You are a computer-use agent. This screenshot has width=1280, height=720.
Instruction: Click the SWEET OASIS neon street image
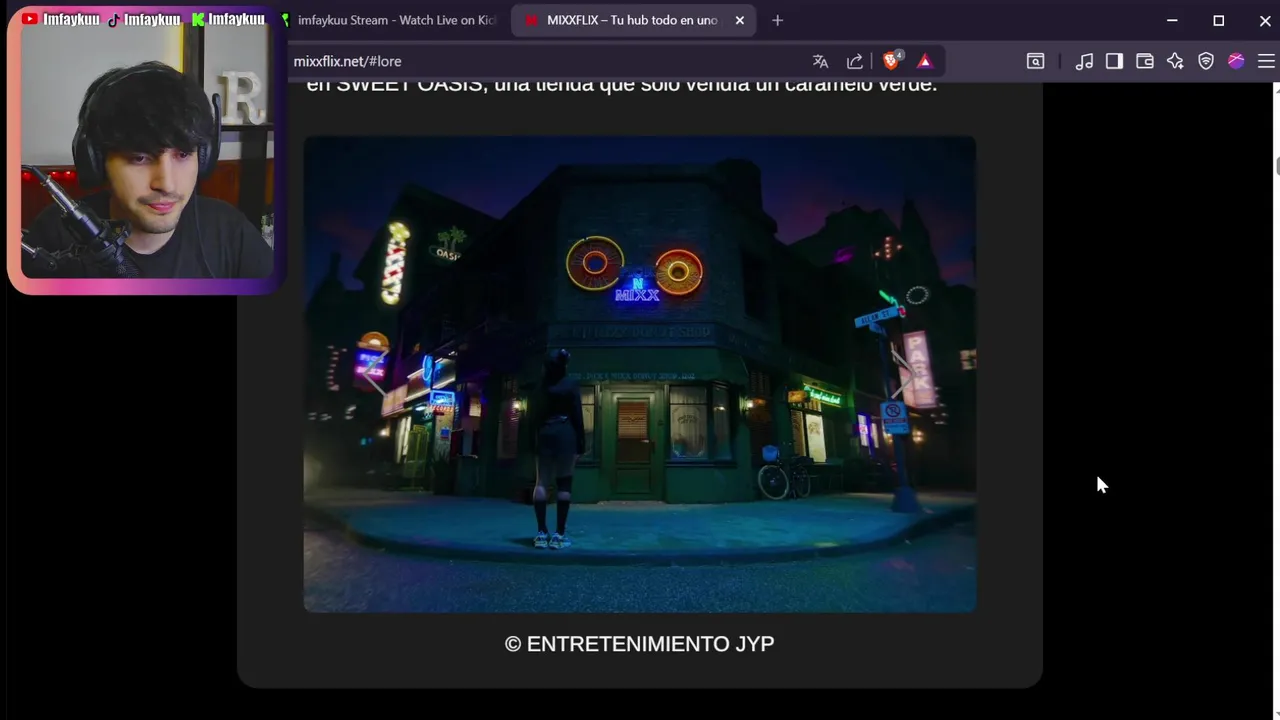click(x=640, y=374)
